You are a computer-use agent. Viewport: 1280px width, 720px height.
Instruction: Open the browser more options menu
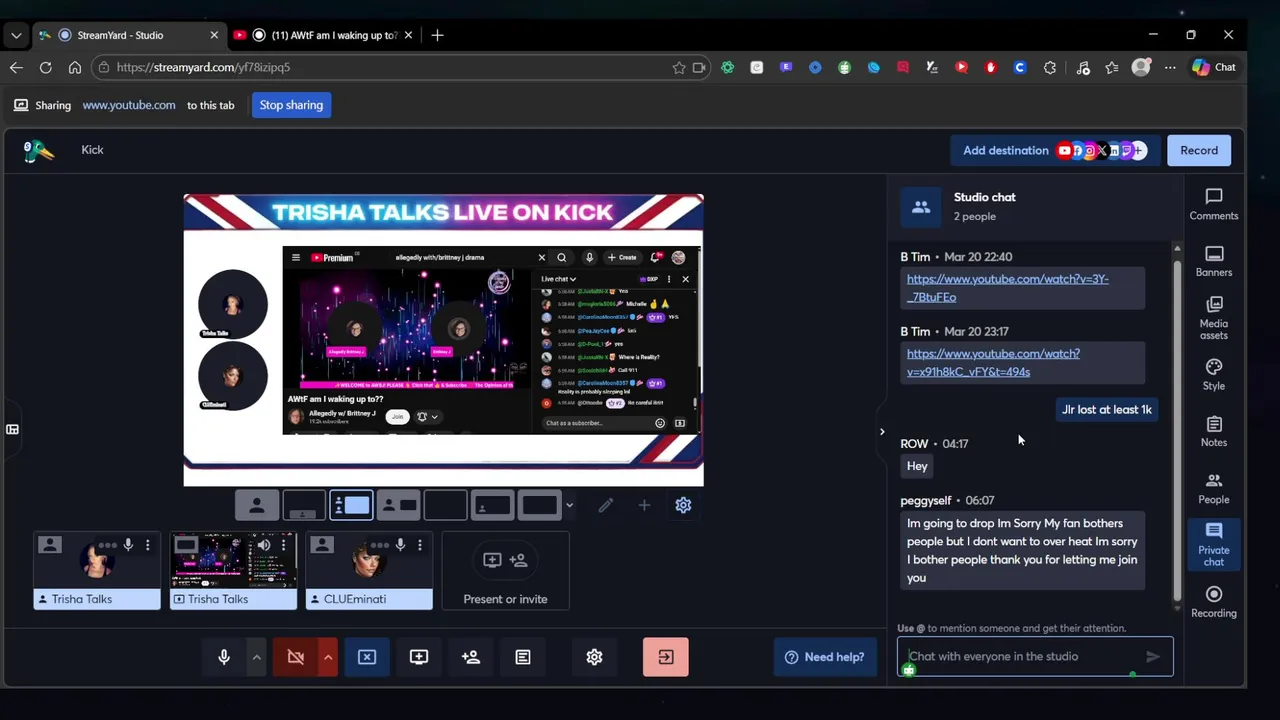pyautogui.click(x=1170, y=67)
